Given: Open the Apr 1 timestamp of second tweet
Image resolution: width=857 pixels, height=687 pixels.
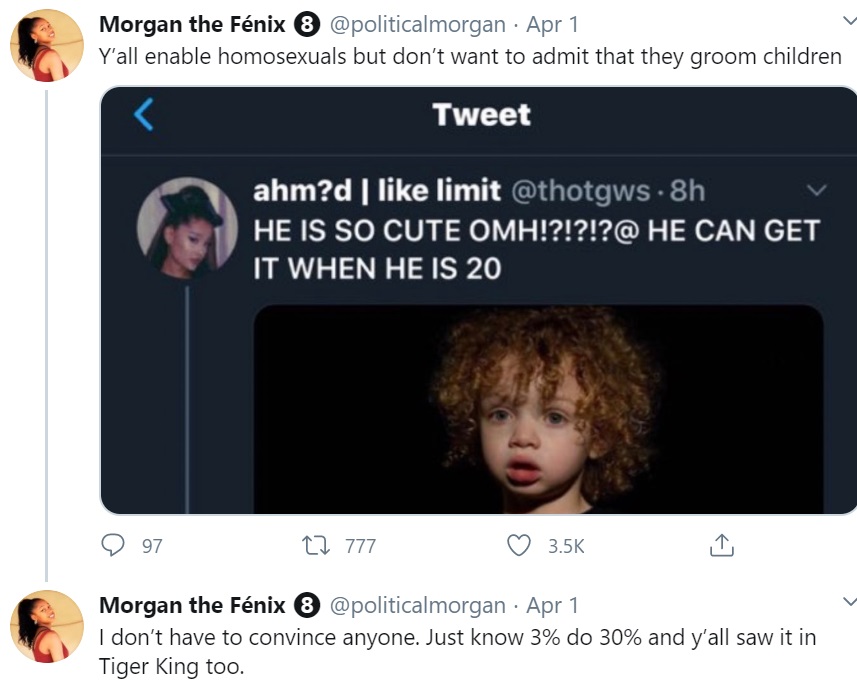Looking at the screenshot, I should click(552, 605).
